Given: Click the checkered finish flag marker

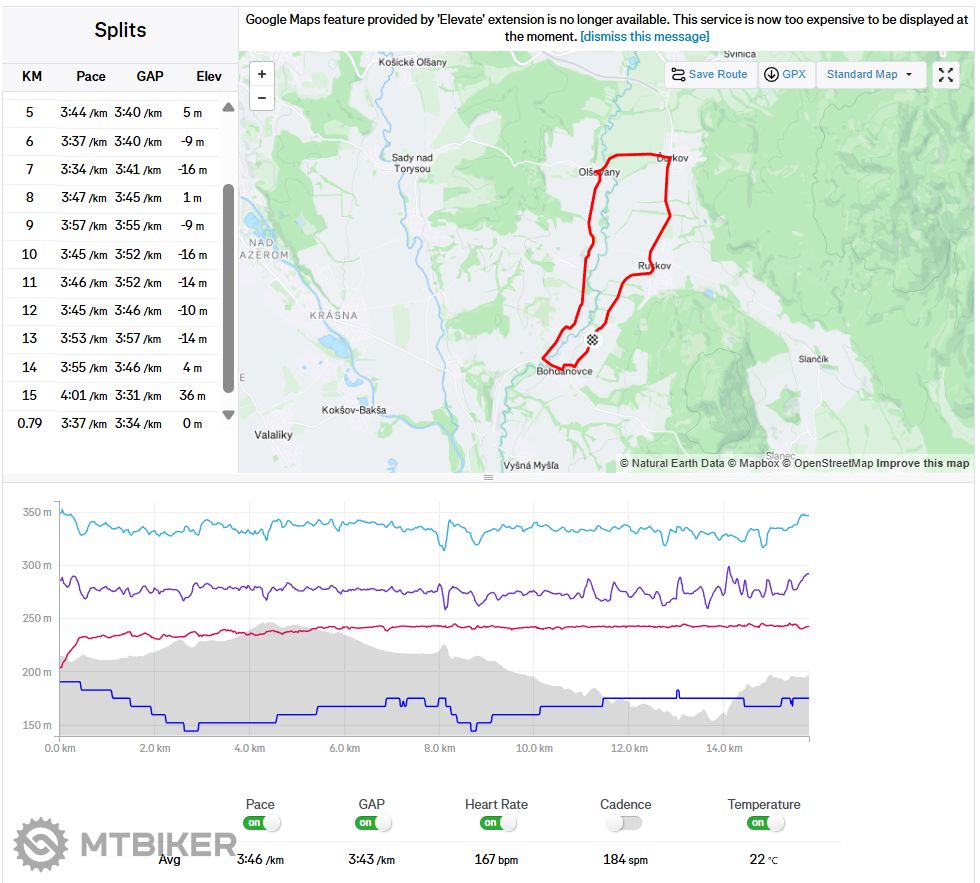Looking at the screenshot, I should [593, 340].
